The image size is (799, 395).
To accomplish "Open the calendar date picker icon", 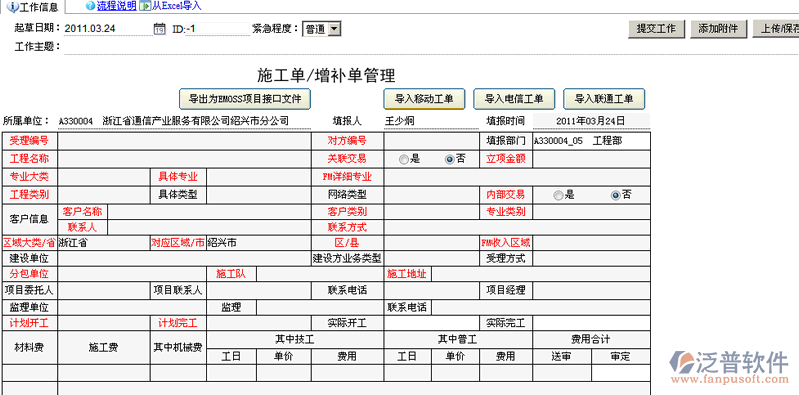I will [159, 29].
